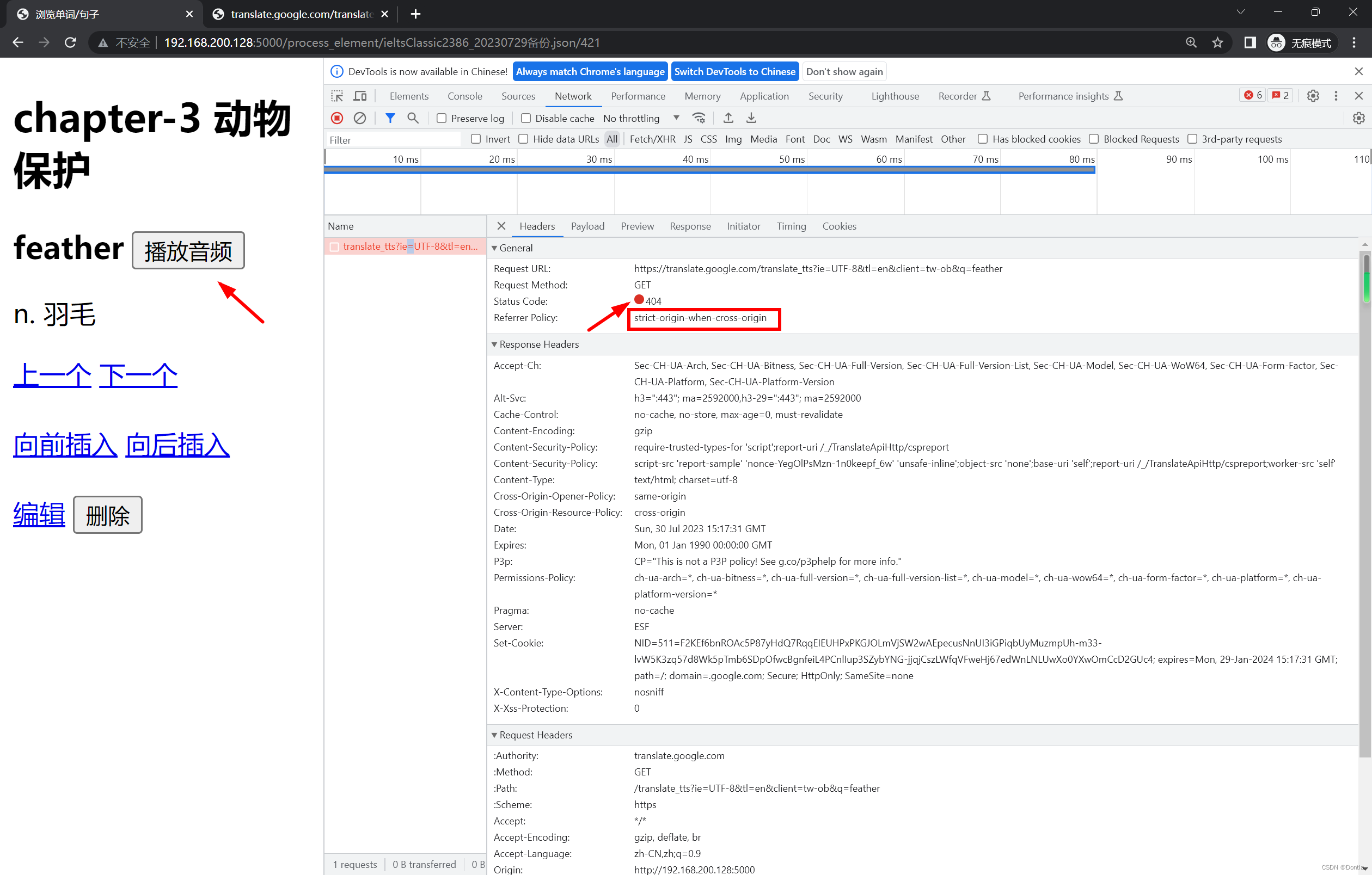Viewport: 1372px width, 875px height.
Task: Open network search magnifier
Action: (x=413, y=118)
